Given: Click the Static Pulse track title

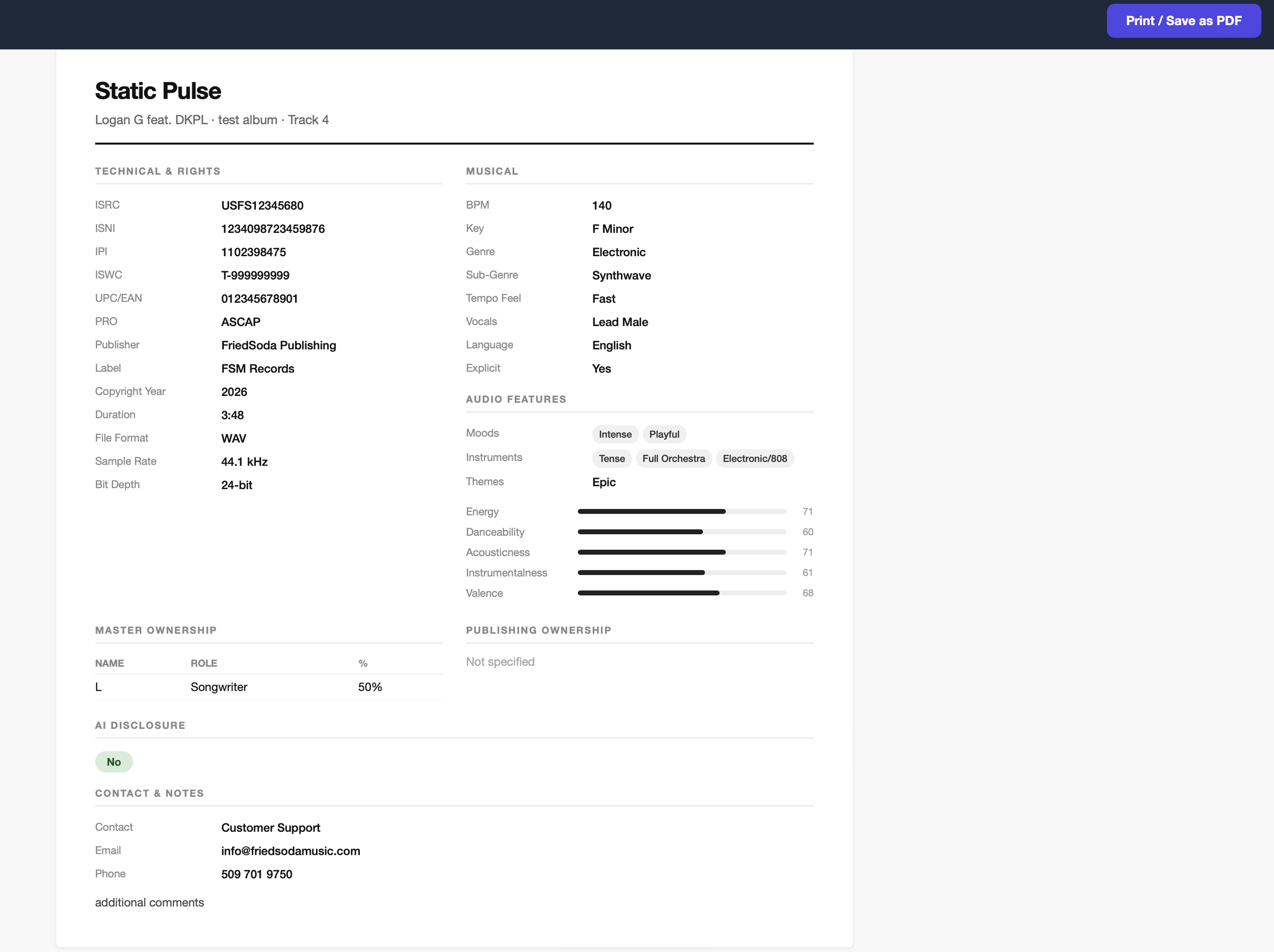Looking at the screenshot, I should [x=158, y=91].
